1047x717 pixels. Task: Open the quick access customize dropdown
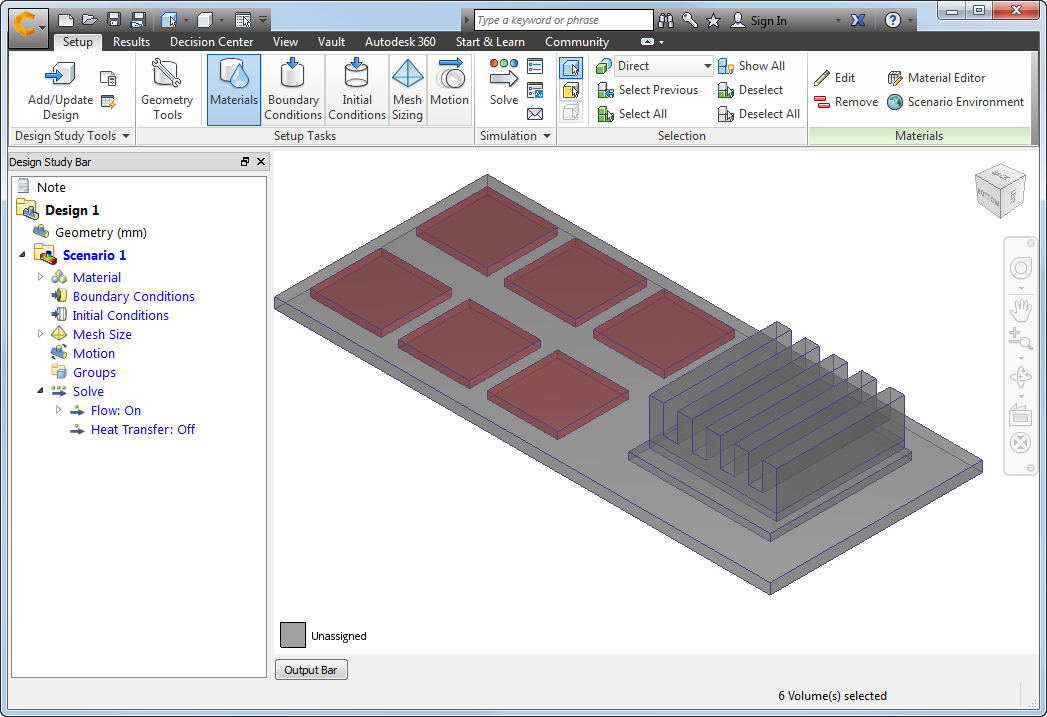[263, 20]
